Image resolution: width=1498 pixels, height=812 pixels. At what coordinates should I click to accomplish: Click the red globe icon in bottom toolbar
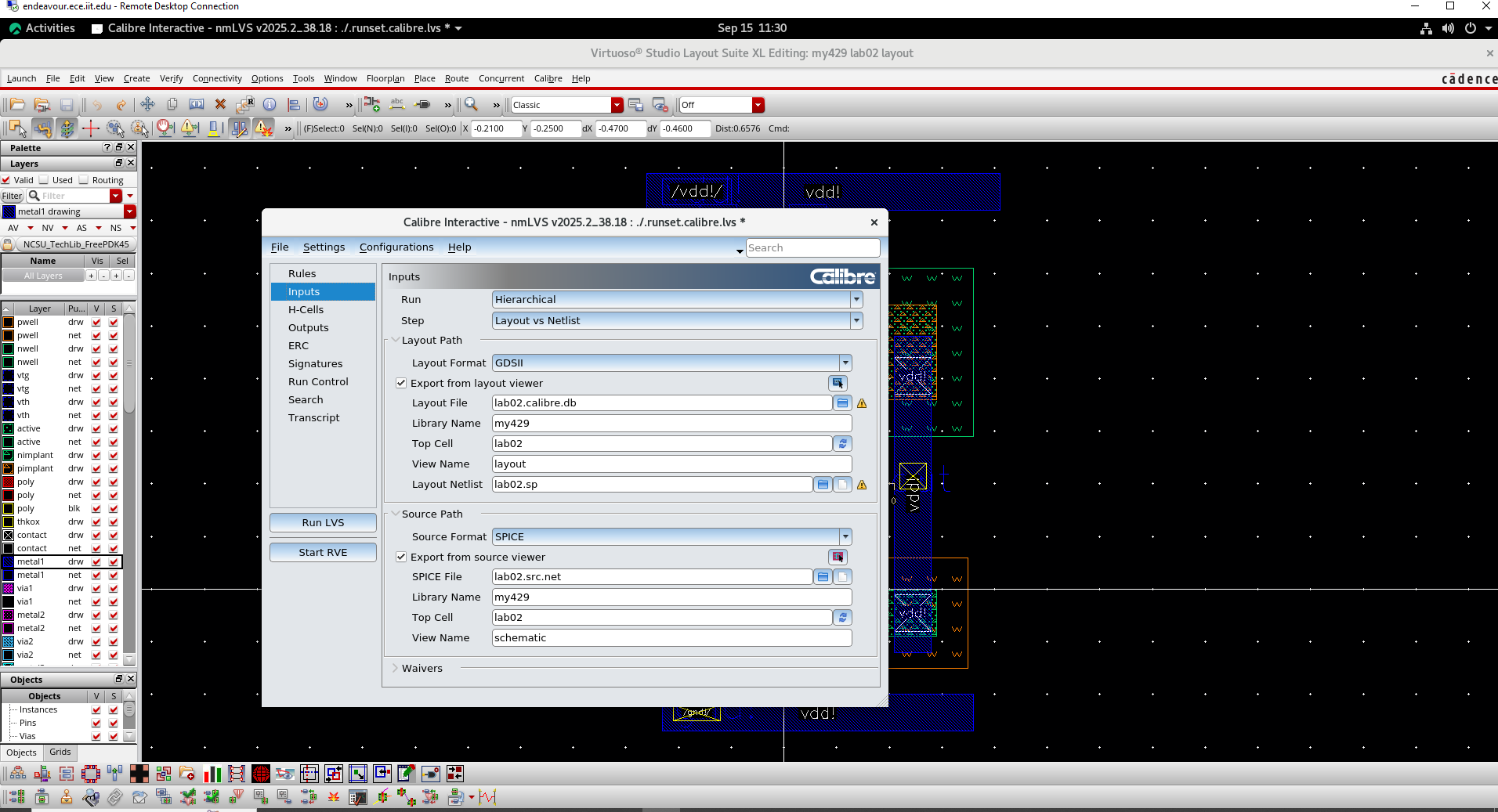(x=261, y=774)
